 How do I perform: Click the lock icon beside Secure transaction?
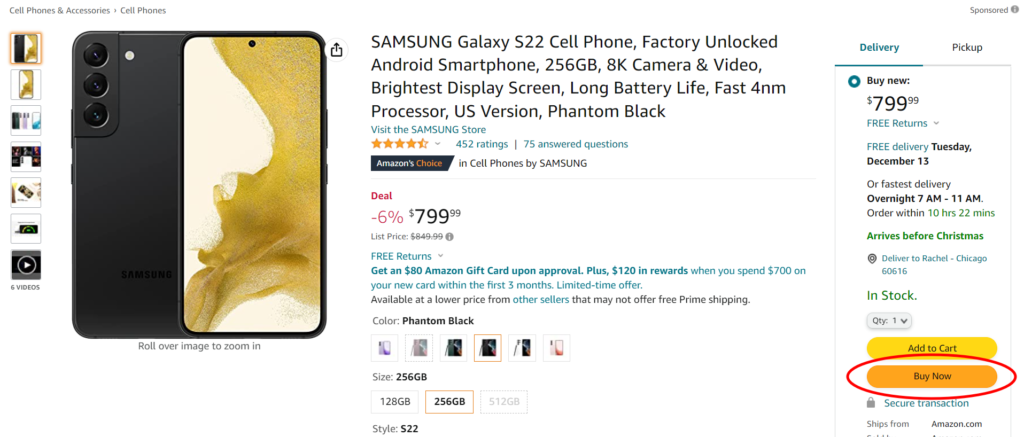[x=874, y=403]
